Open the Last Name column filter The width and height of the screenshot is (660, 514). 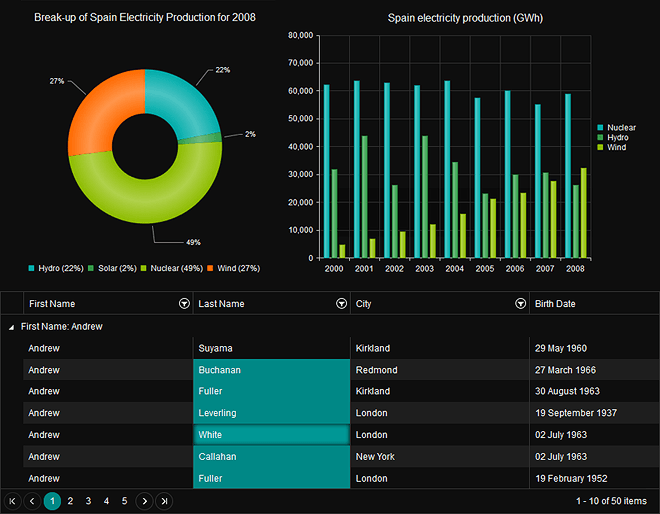tap(341, 303)
